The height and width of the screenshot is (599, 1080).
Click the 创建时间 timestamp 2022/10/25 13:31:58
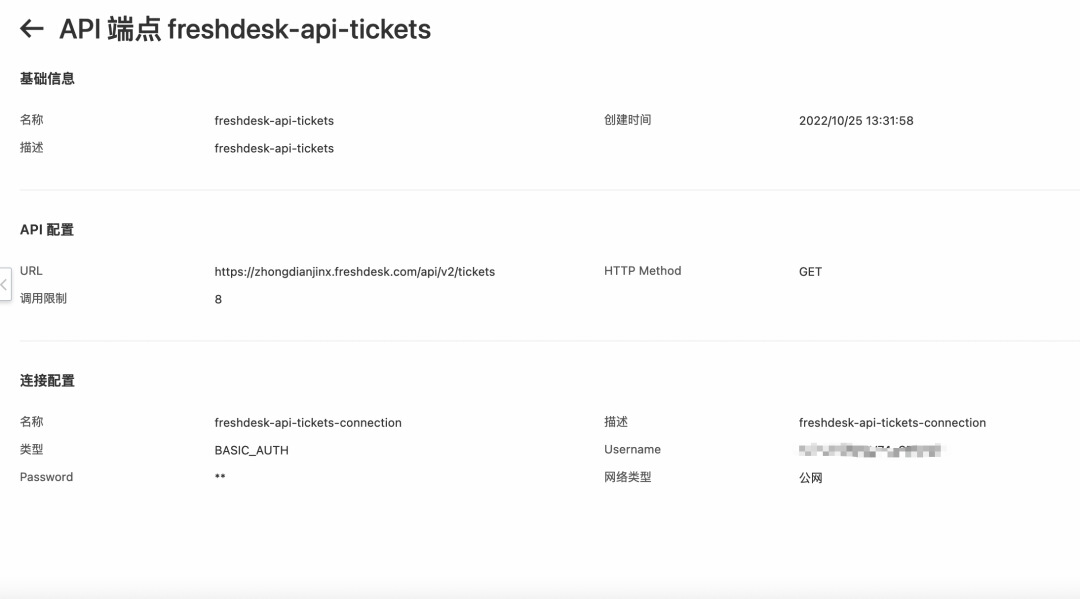[855, 120]
